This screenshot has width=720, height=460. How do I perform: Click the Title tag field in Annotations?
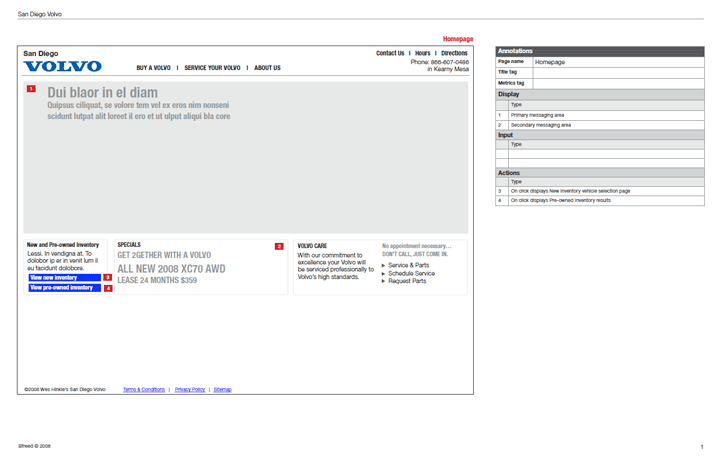618,72
